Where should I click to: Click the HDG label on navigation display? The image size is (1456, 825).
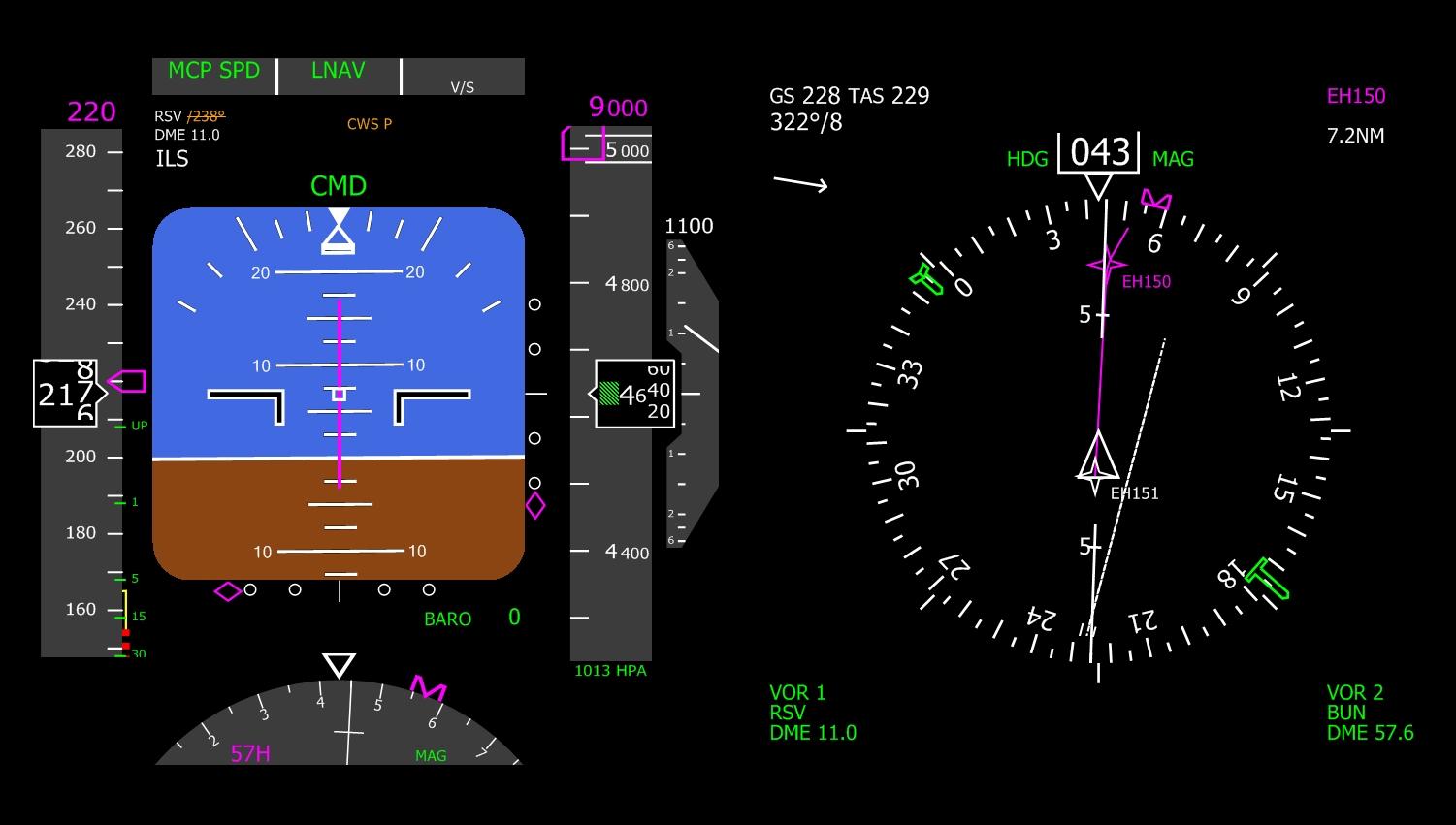coord(1027,160)
